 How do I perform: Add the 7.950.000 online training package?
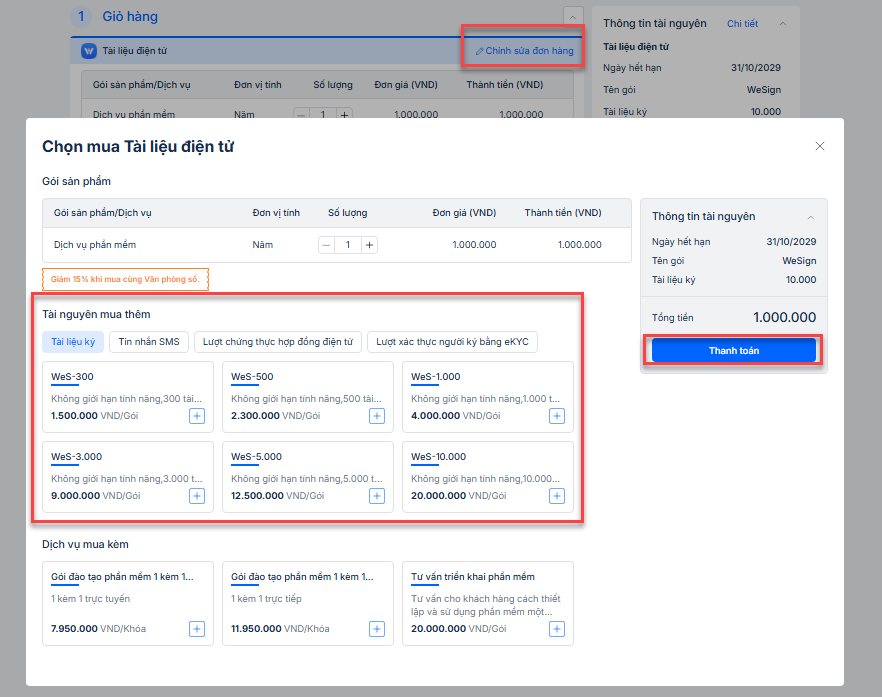pyautogui.click(x=196, y=629)
